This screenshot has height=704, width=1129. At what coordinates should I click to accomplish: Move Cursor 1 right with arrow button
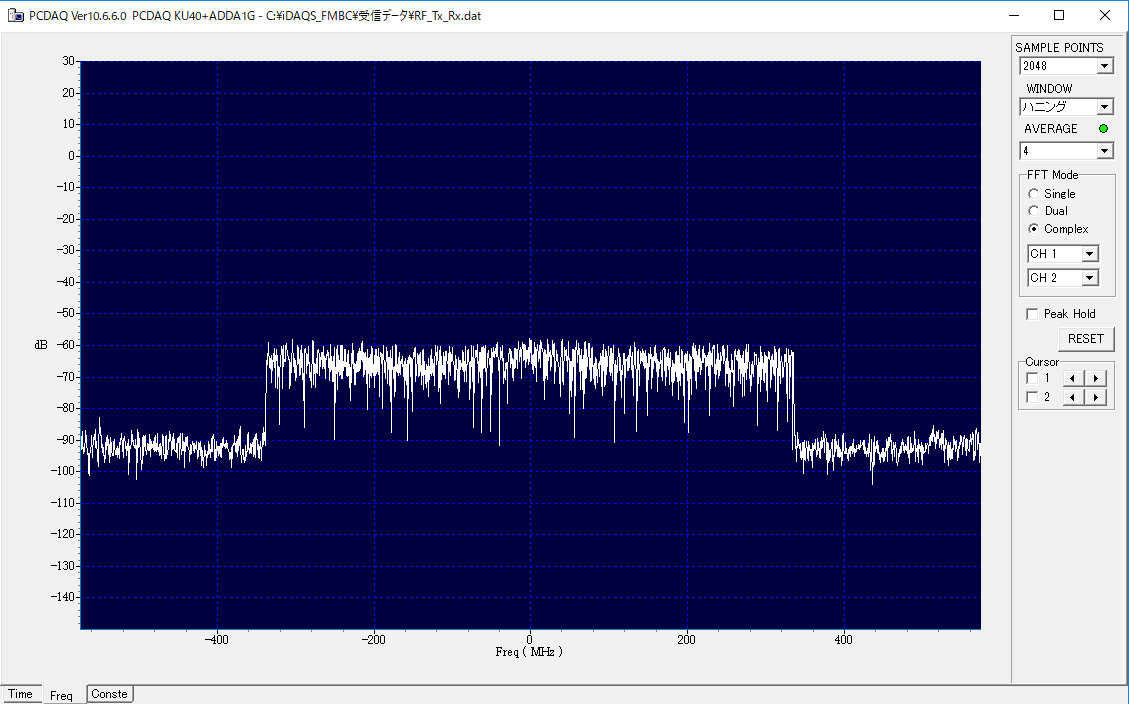coord(1096,379)
